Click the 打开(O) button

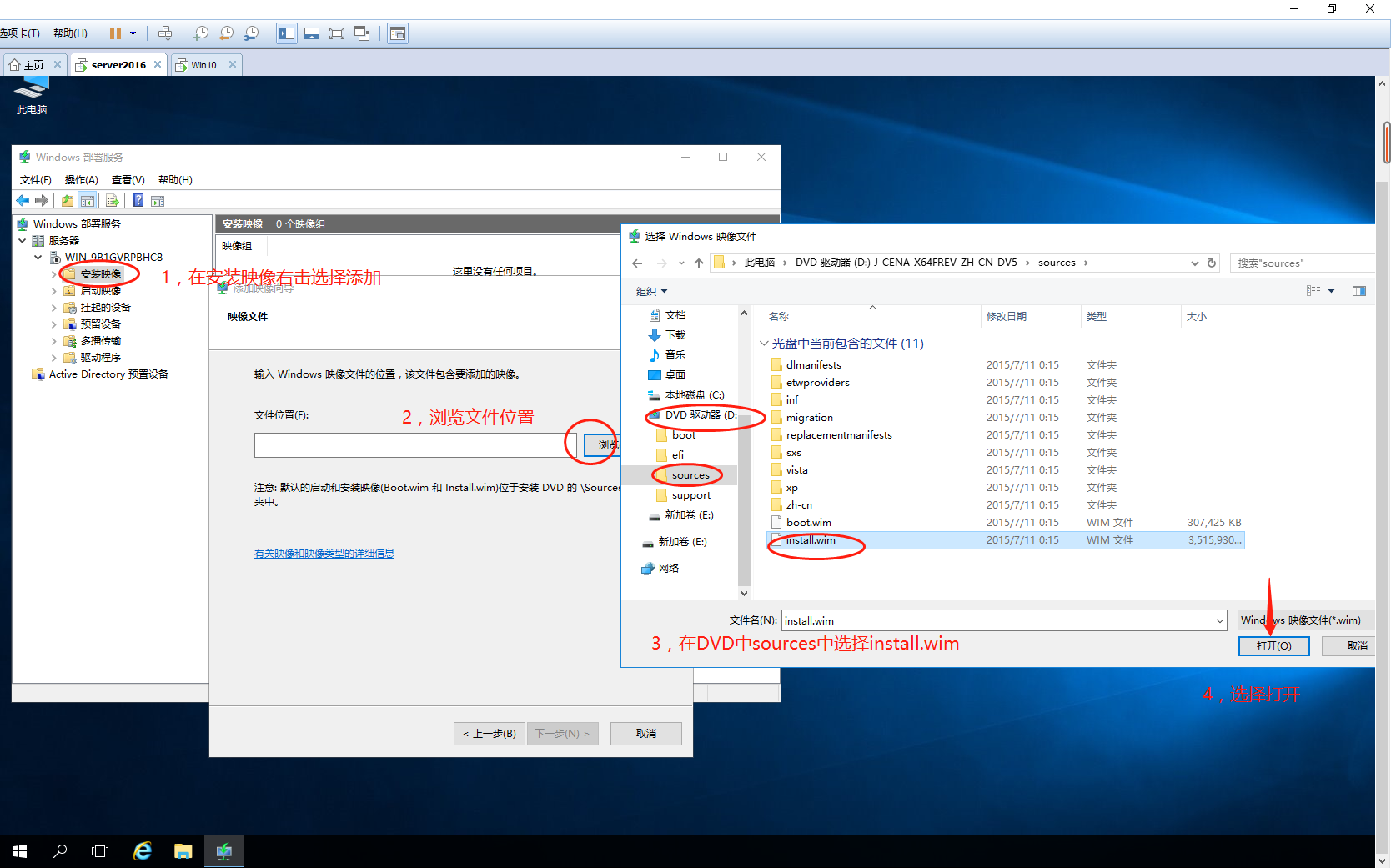[1273, 645]
